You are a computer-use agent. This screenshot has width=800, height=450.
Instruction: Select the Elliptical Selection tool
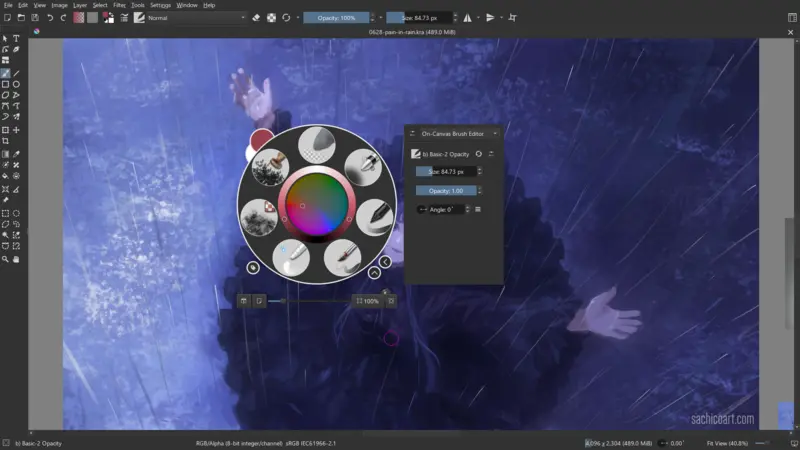pyautogui.click(x=16, y=214)
